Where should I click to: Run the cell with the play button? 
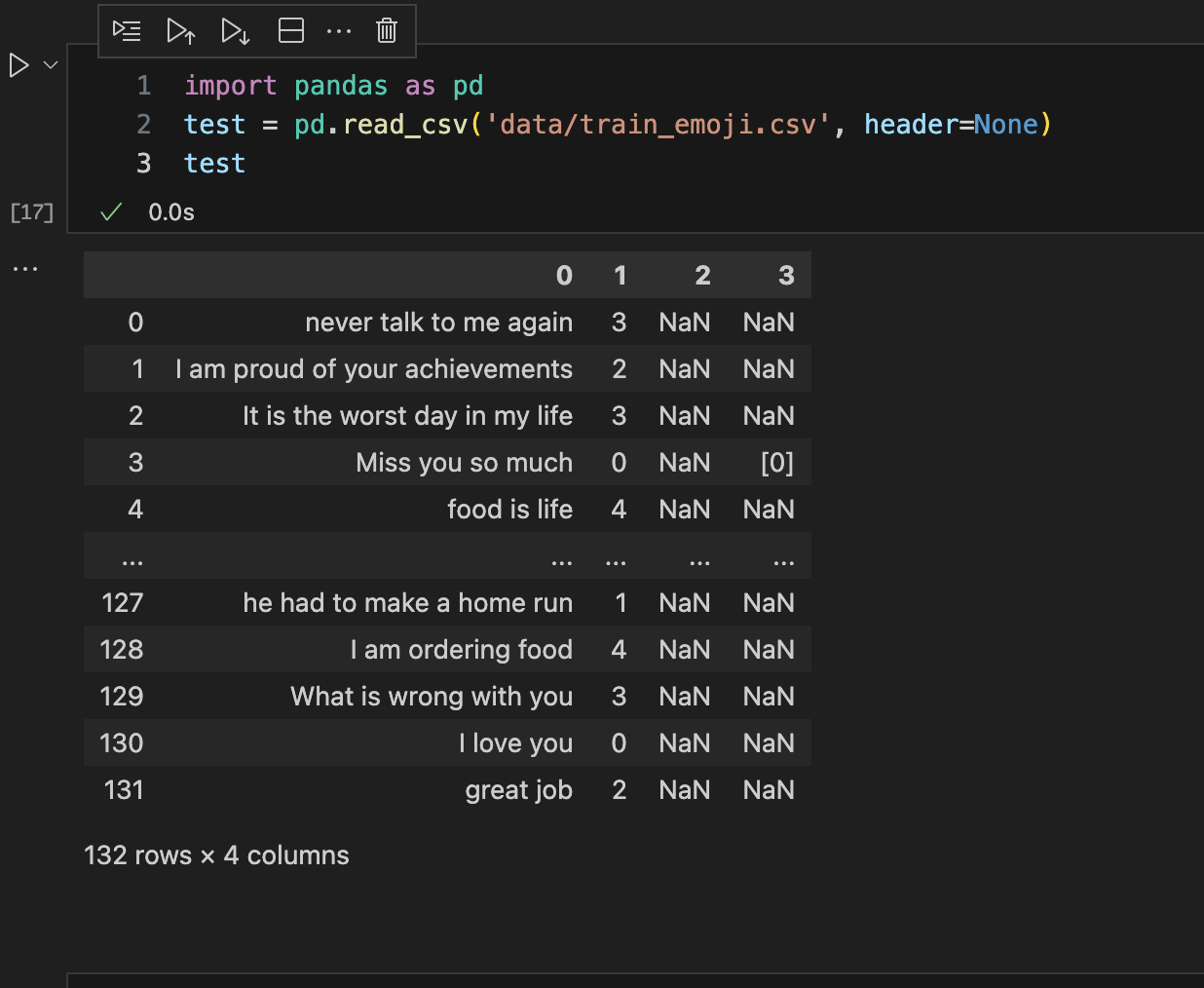click(18, 65)
